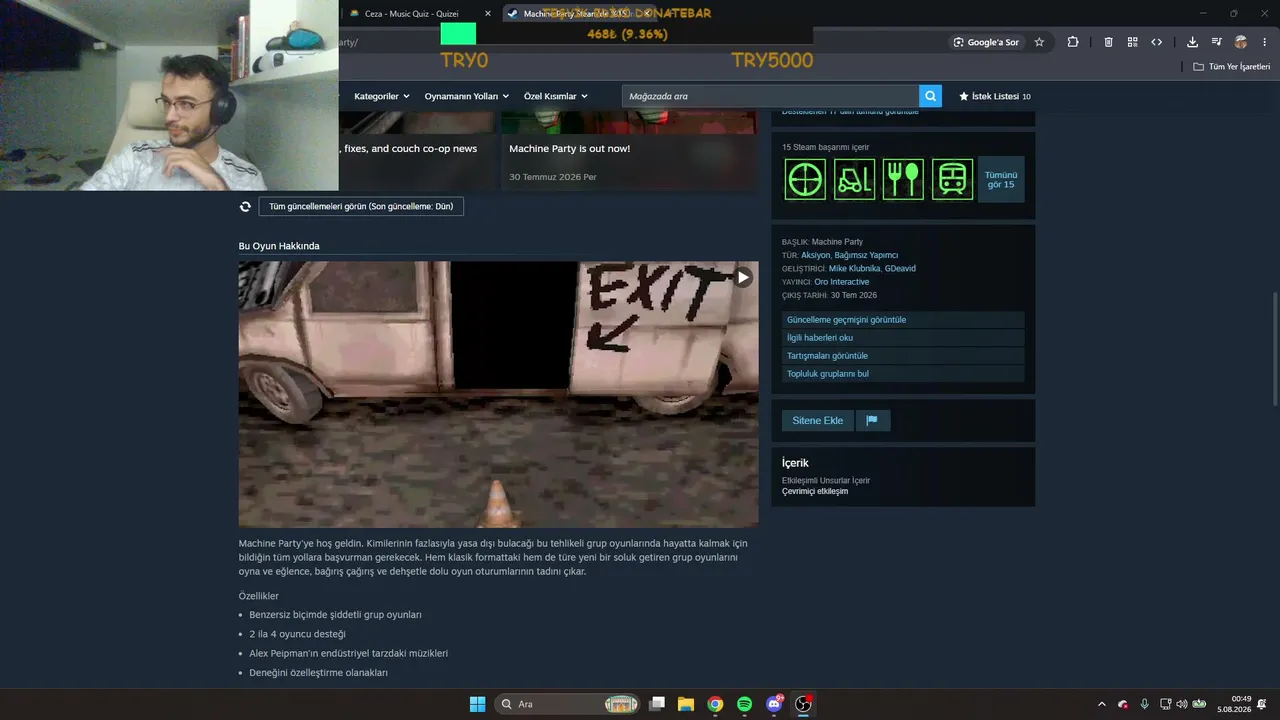Viewport: 1280px width, 720px height.
Task: Click the forklift achievement icon
Action: point(854,179)
